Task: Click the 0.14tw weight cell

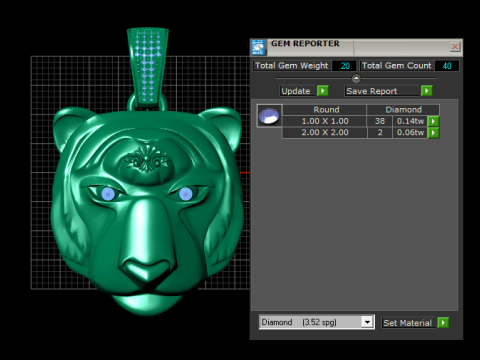Action: [x=410, y=121]
